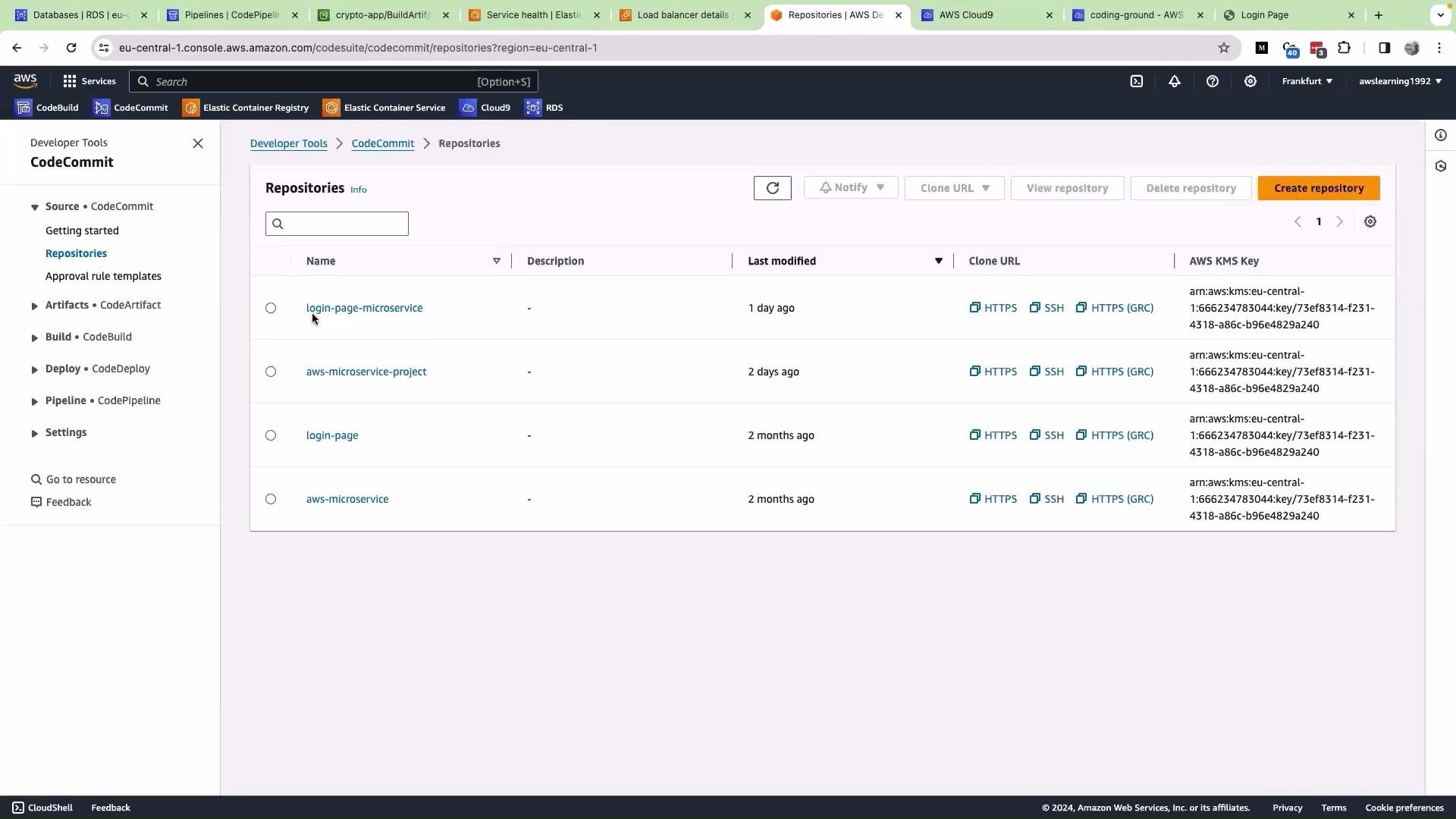
Task: Refresh the repositories list
Action: pyautogui.click(x=773, y=188)
